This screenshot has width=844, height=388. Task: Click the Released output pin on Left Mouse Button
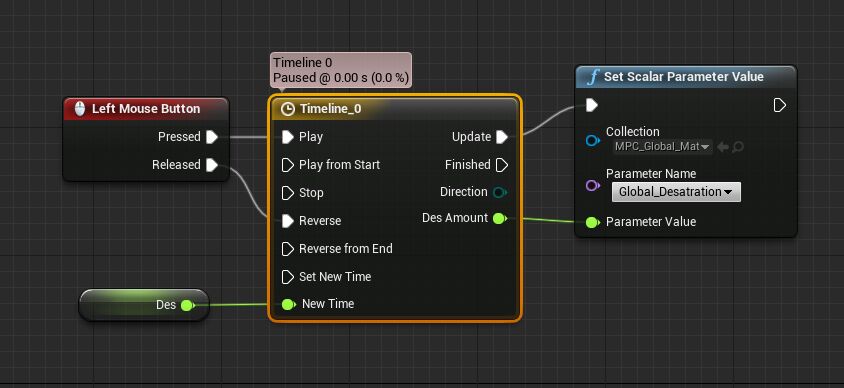pos(212,165)
